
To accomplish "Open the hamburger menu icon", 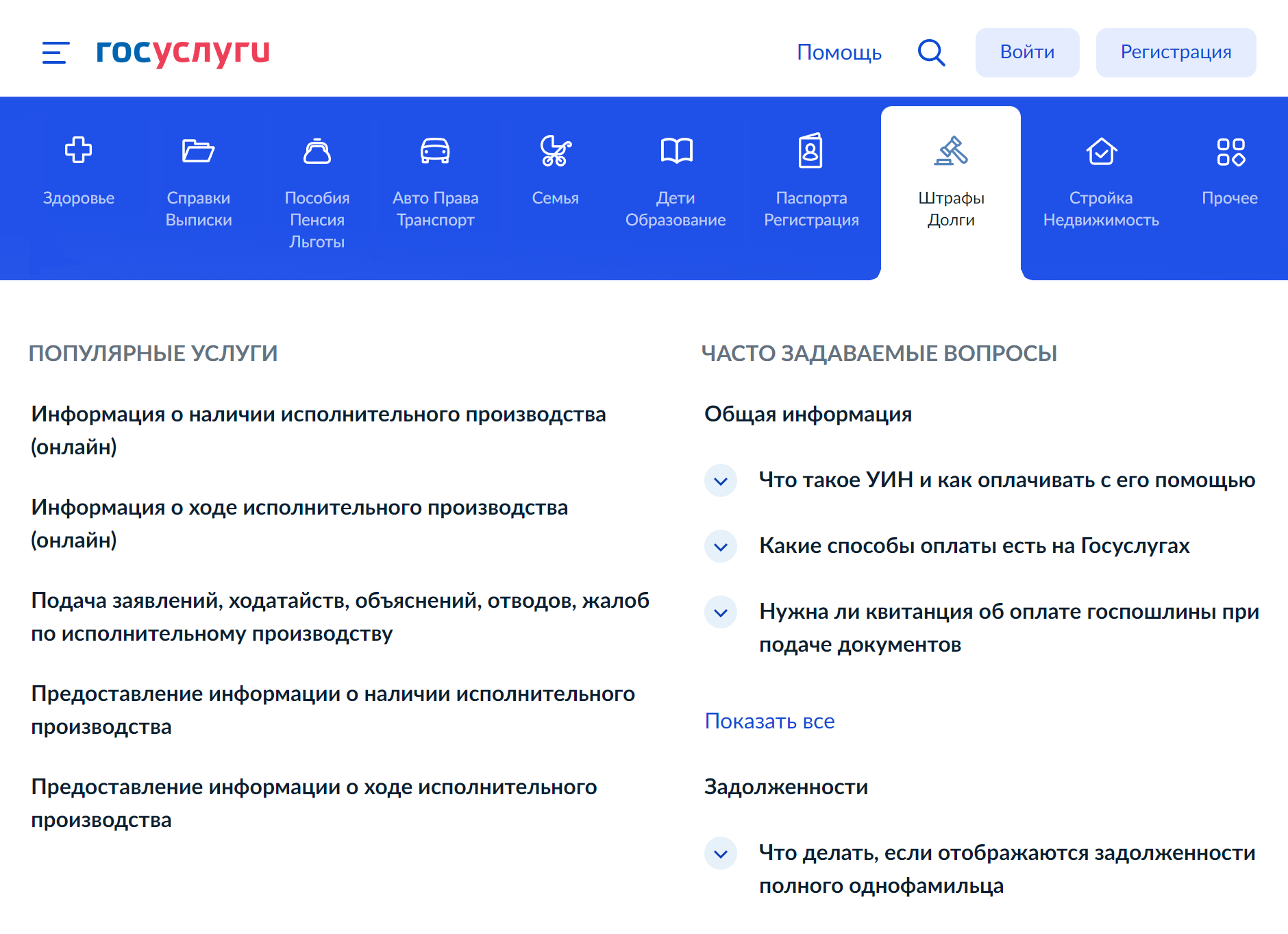I will coord(55,53).
